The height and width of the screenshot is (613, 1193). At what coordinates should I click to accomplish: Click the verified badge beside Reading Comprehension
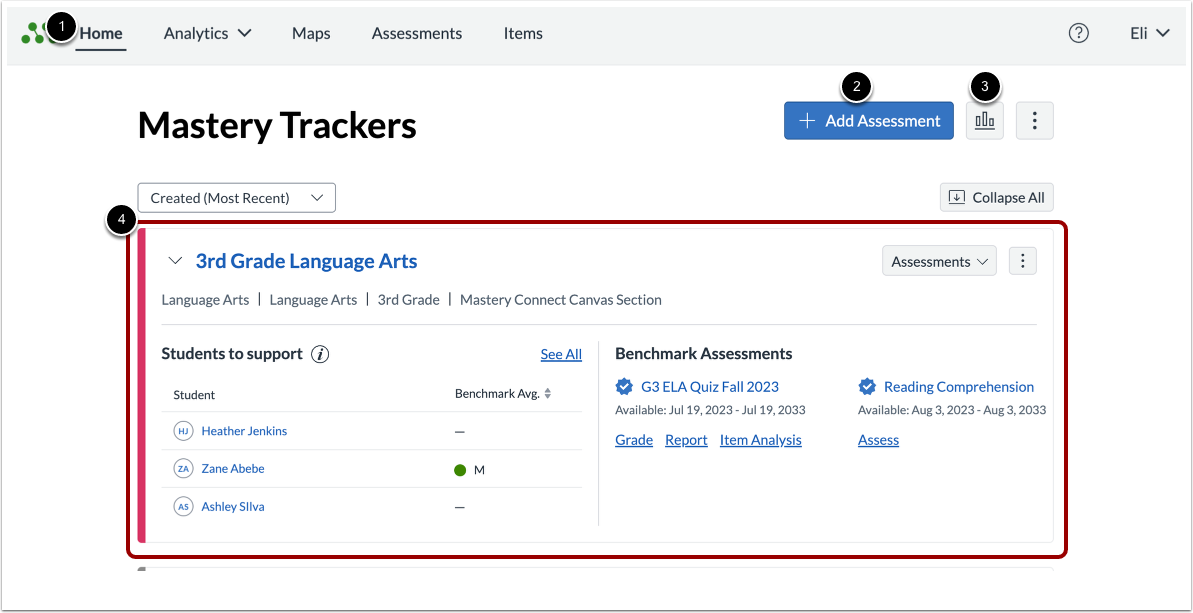point(869,386)
